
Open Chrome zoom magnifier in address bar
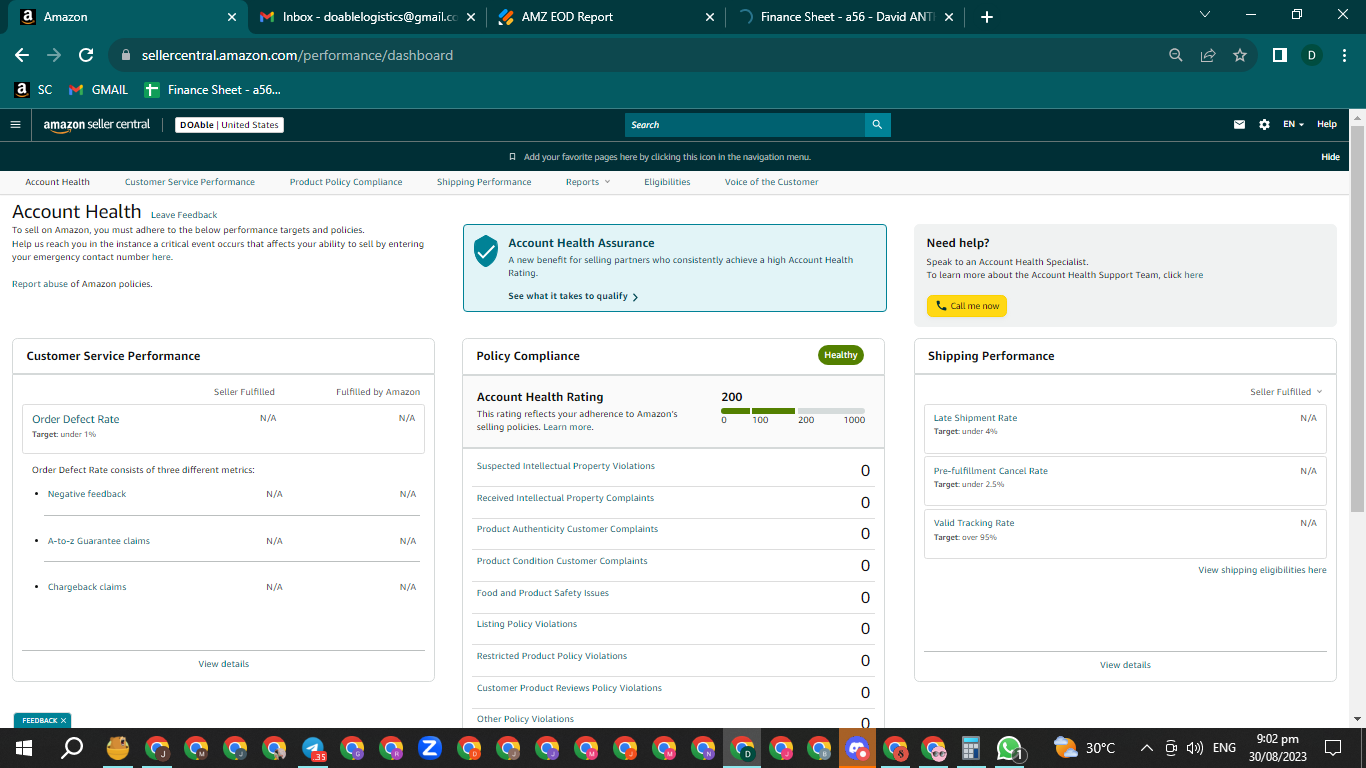(1176, 55)
